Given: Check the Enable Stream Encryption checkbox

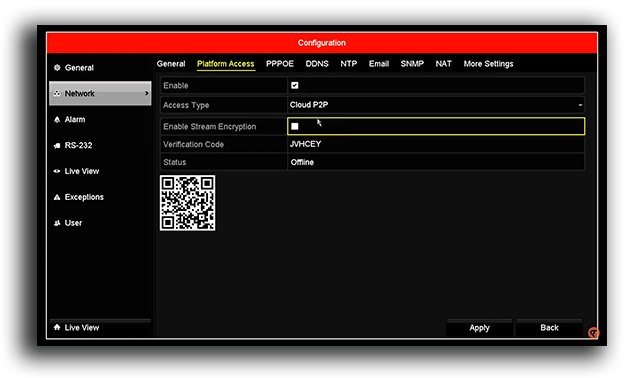Looking at the screenshot, I should tap(294, 126).
